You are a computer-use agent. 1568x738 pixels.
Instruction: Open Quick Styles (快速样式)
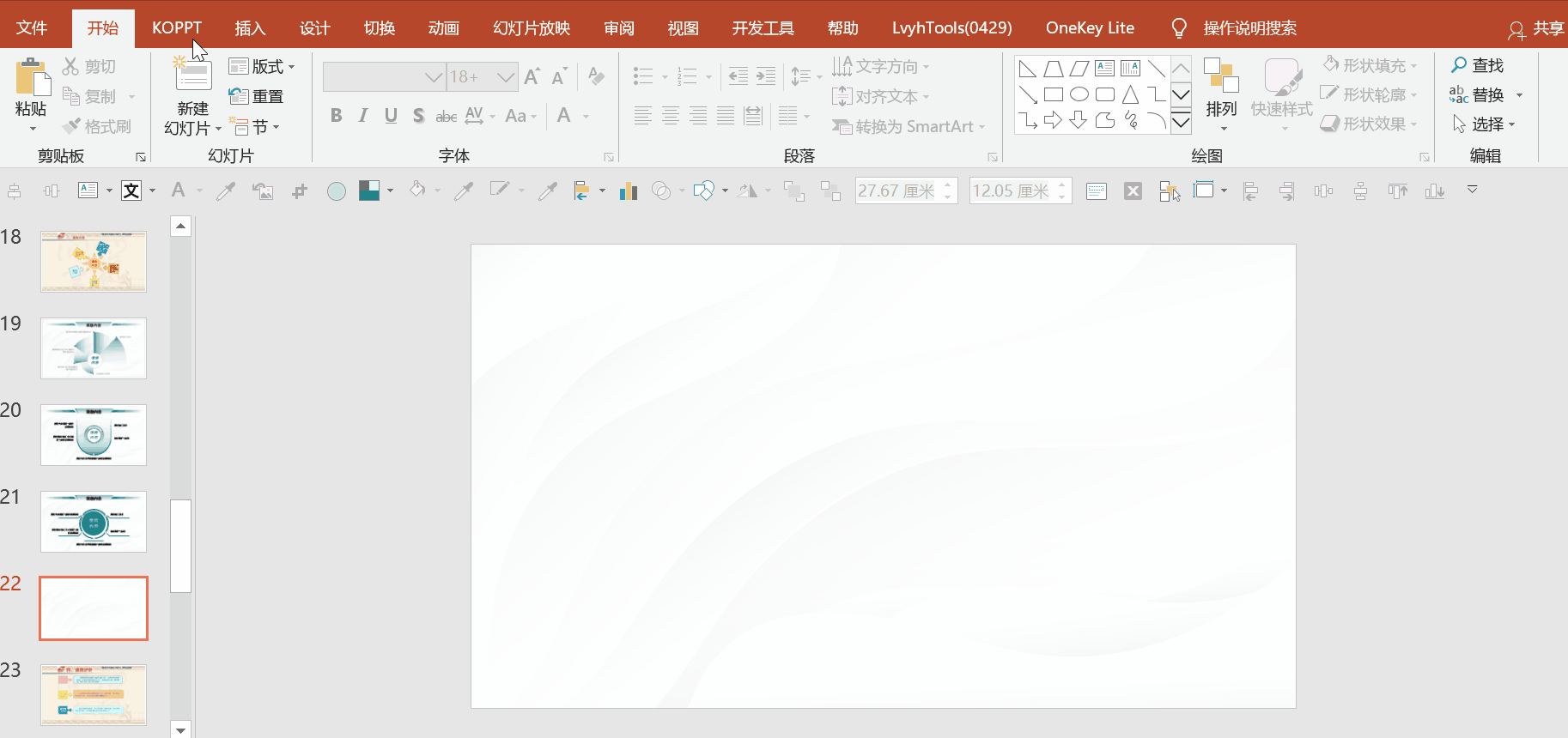pos(1282,94)
